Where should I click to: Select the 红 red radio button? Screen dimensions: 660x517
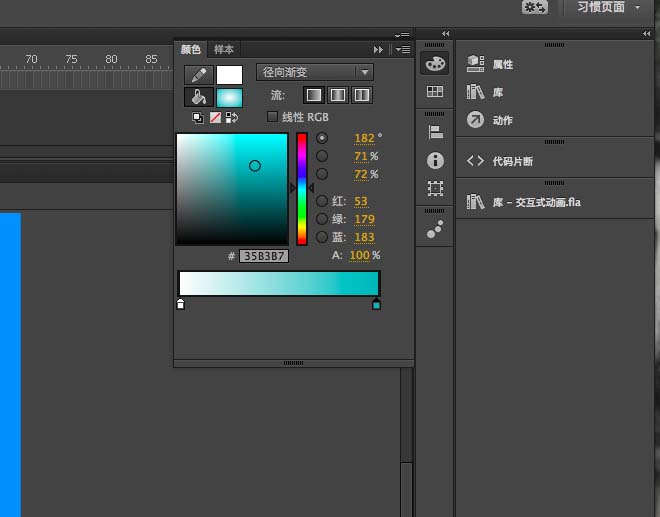click(x=322, y=201)
